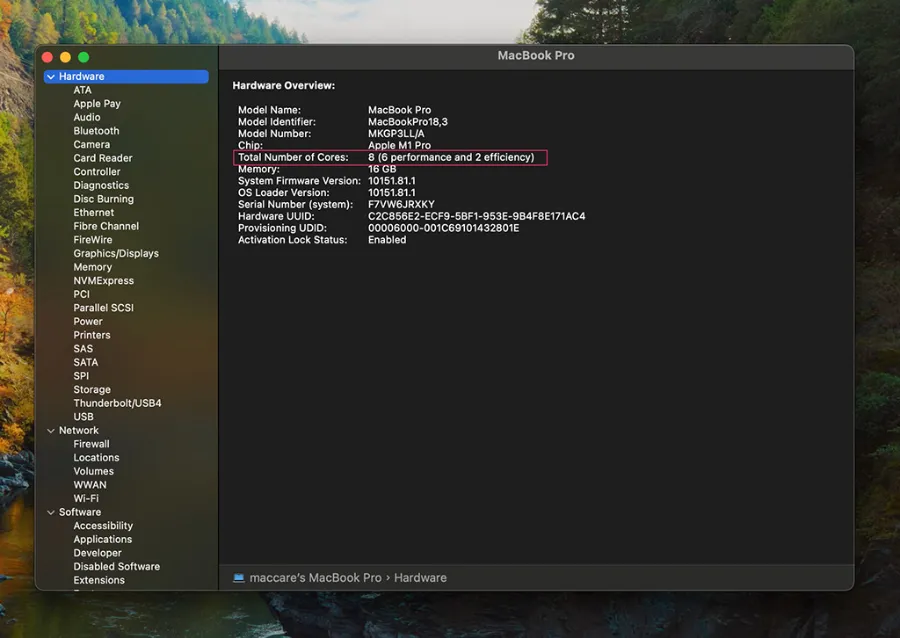
Task: Show Power information
Action: [x=88, y=321]
